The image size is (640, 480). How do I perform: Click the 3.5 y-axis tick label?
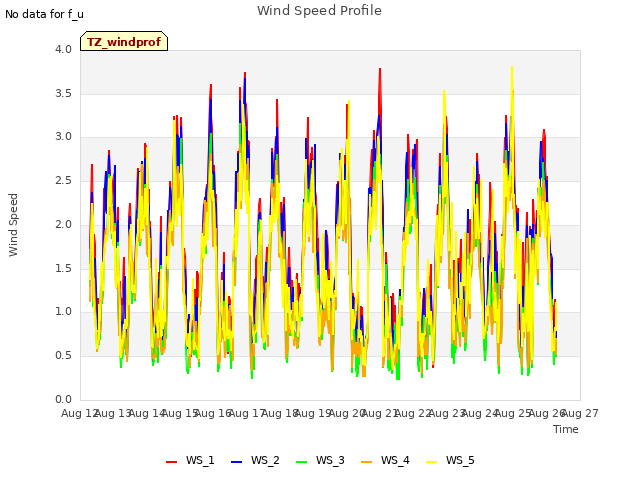coord(63,93)
